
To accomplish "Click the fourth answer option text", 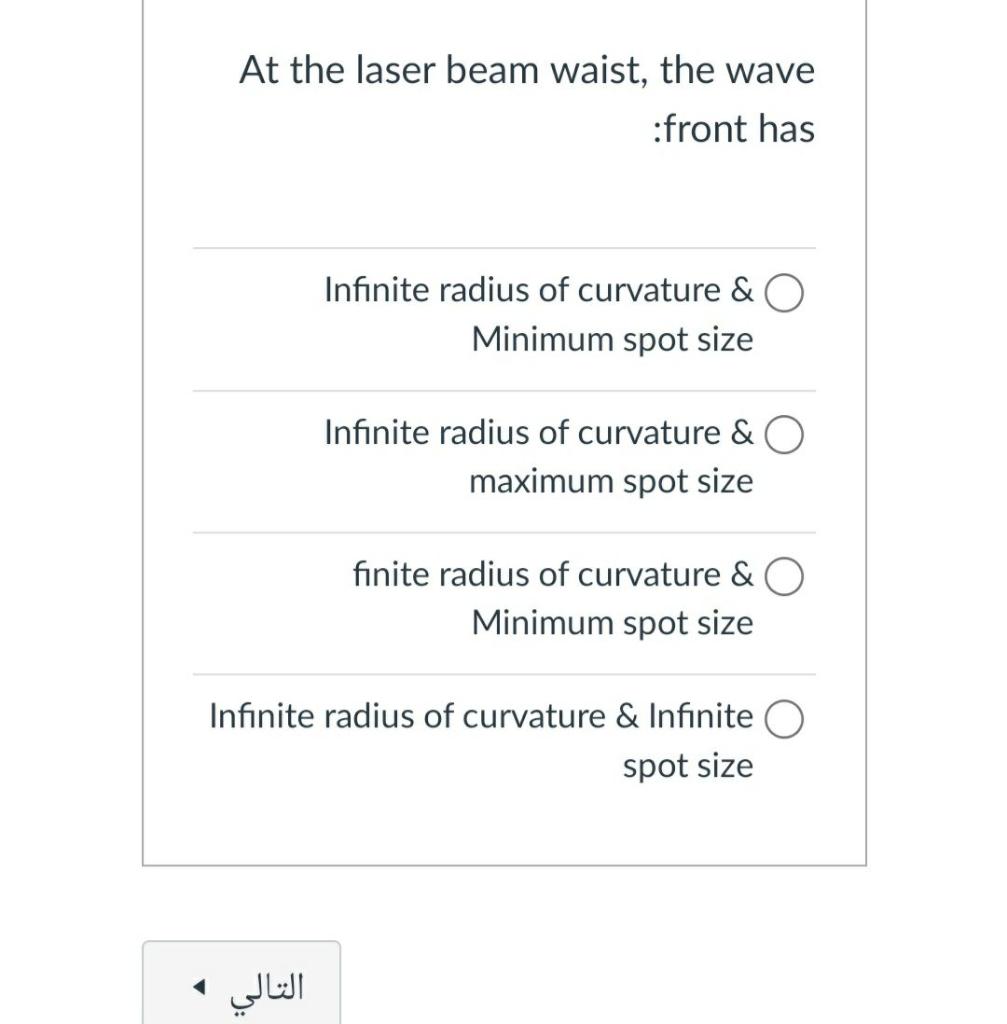I will click(x=480, y=740).
